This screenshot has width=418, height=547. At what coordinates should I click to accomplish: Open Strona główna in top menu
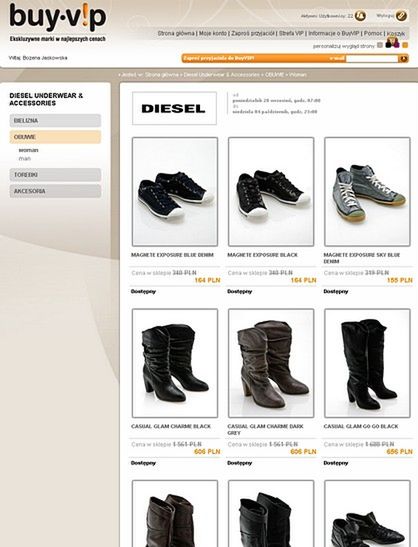coord(176,33)
